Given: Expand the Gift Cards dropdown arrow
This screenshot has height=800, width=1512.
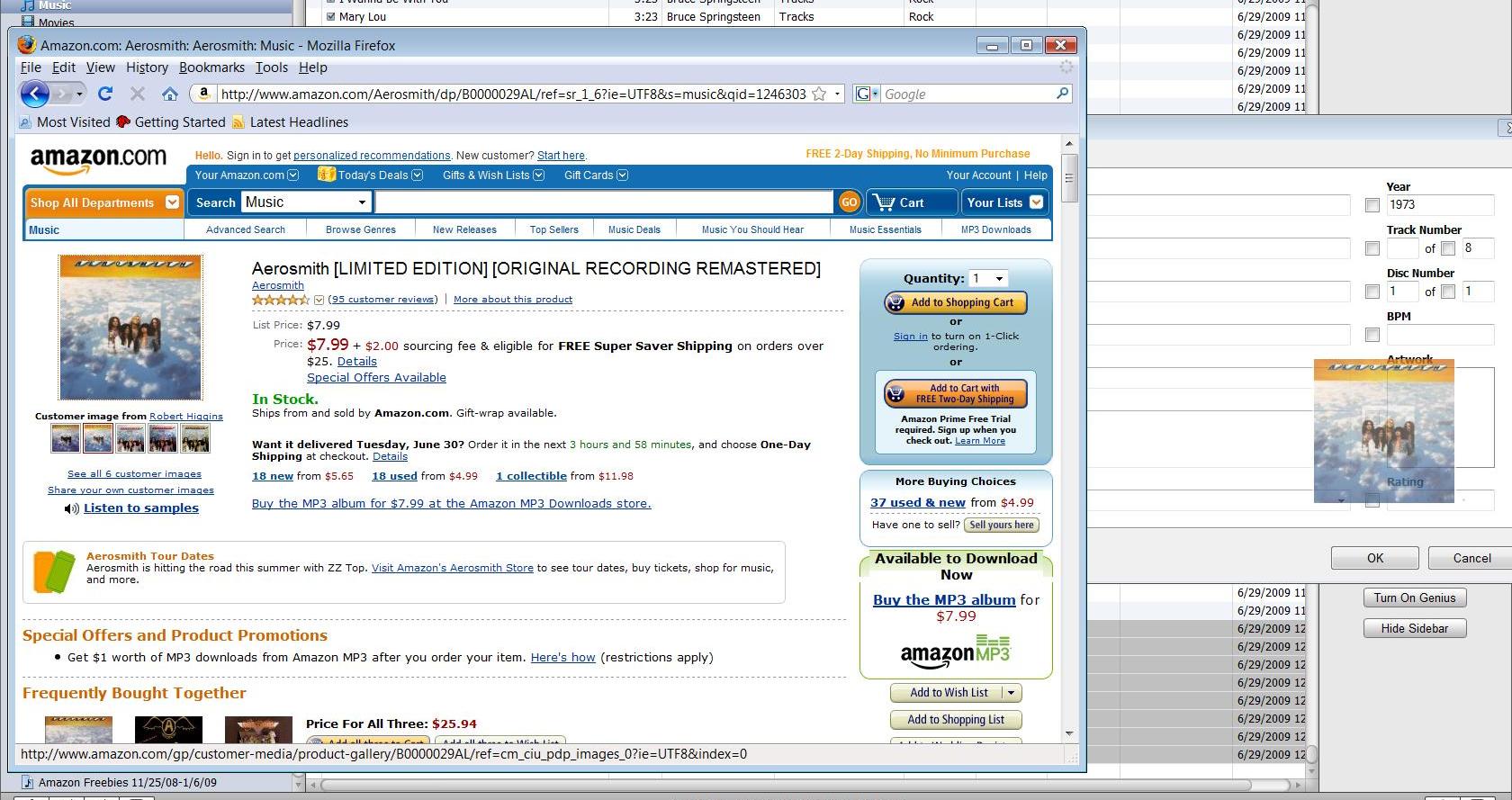Looking at the screenshot, I should pos(622,175).
